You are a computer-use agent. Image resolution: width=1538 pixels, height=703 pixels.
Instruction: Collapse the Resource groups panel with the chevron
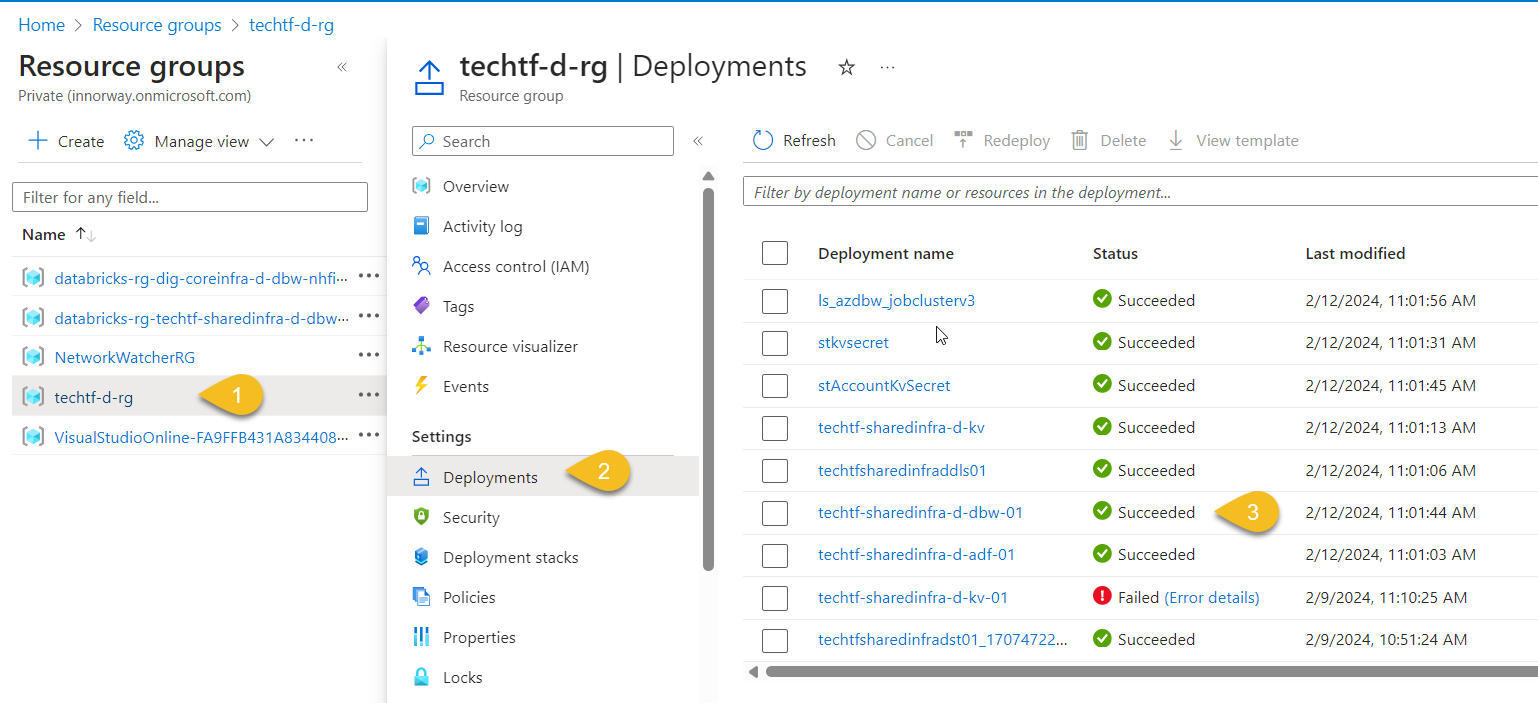click(x=341, y=66)
